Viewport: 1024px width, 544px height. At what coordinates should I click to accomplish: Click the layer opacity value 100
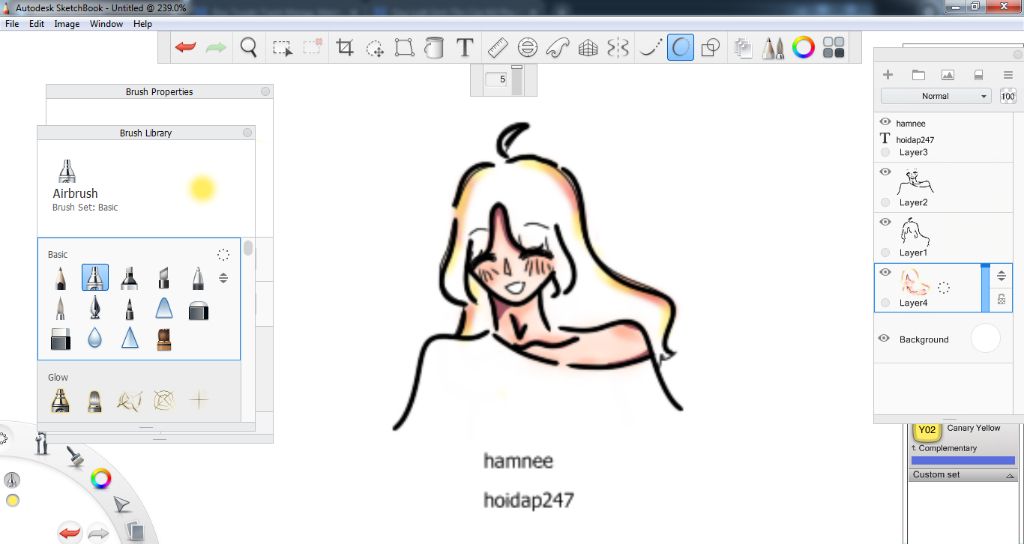[x=1008, y=96]
